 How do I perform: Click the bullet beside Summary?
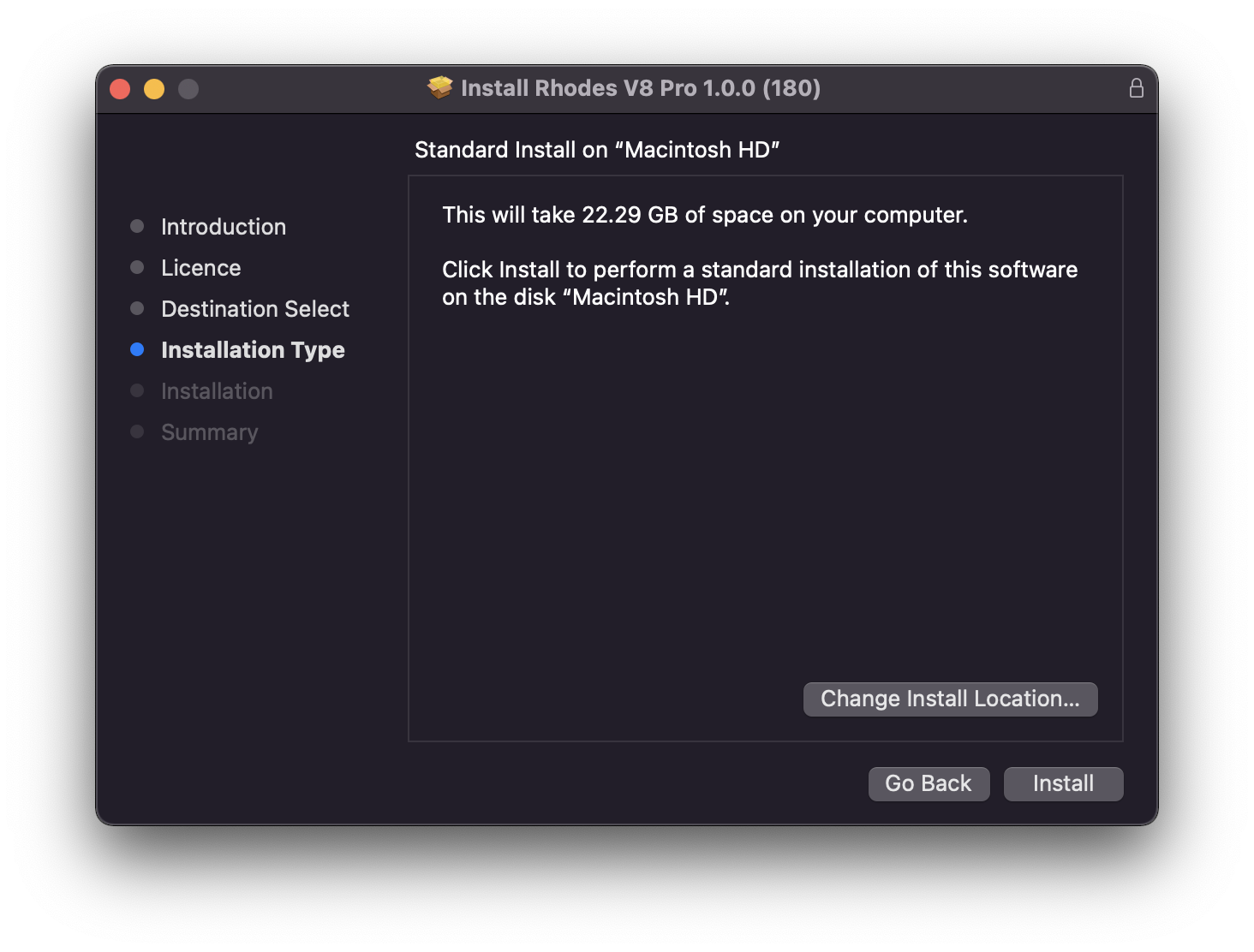click(x=137, y=431)
